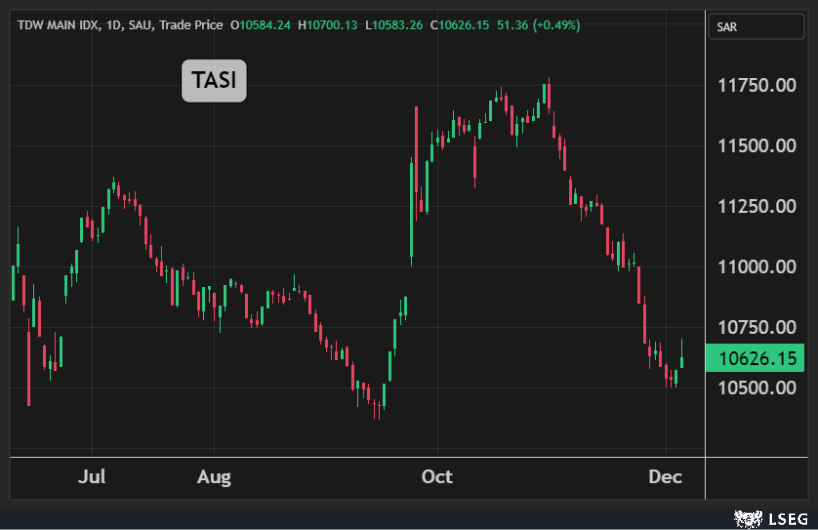Click the Dec label on the time axis
Viewport: 818px width, 530px height.
[665, 477]
